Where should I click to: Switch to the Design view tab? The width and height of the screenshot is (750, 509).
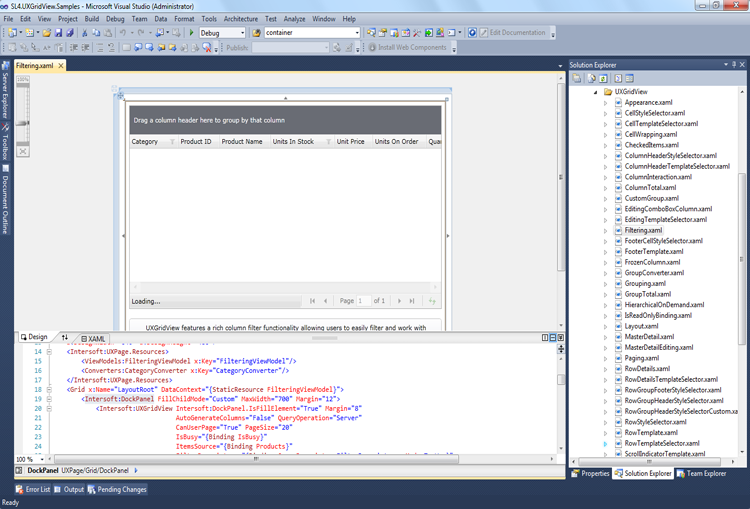[x=34, y=337]
